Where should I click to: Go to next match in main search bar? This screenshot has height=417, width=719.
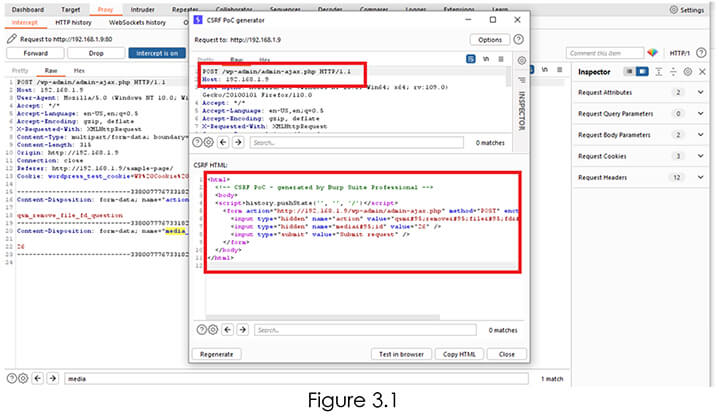[53, 378]
